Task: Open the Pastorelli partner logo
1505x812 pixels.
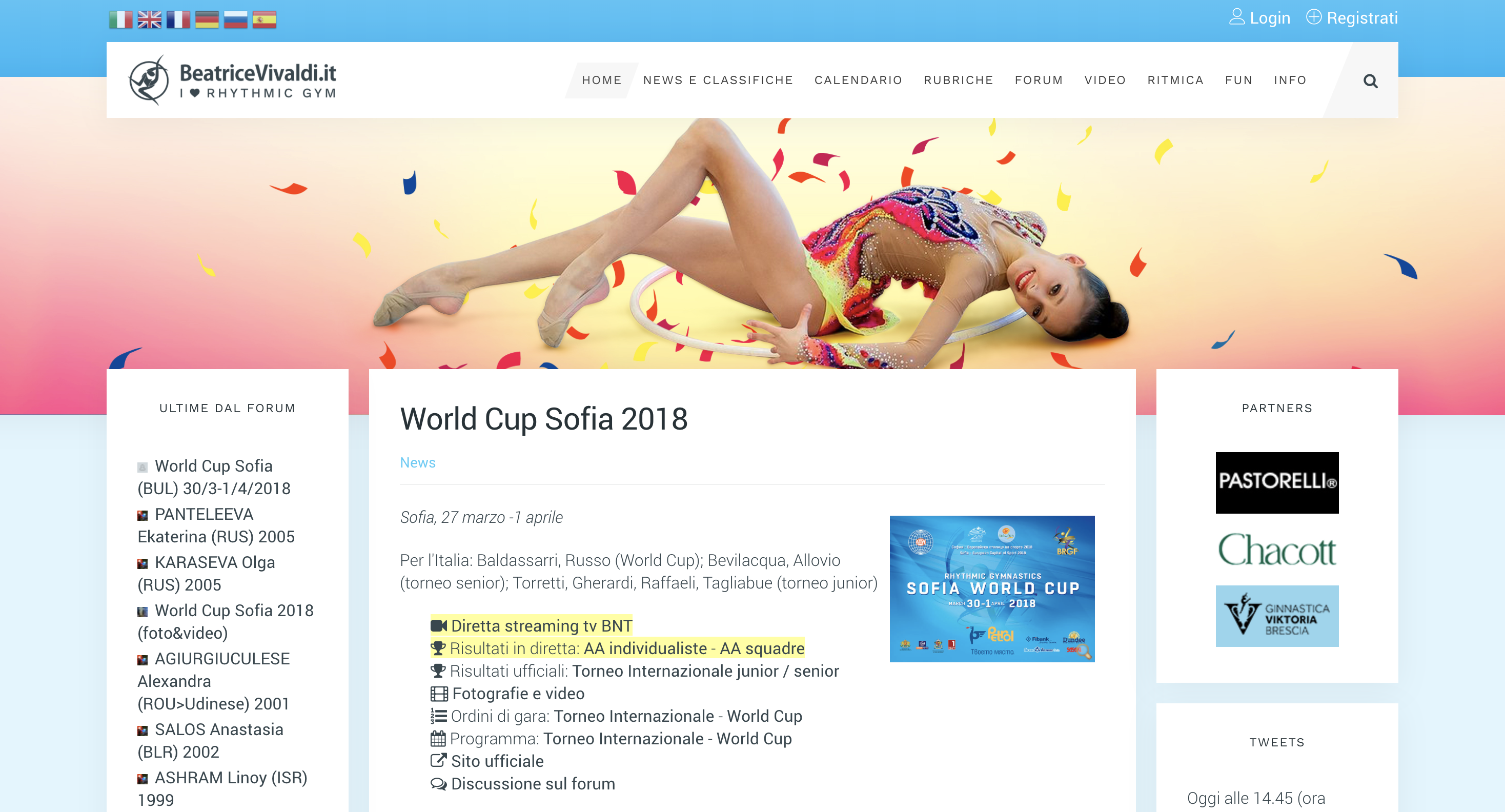Action: point(1276,482)
